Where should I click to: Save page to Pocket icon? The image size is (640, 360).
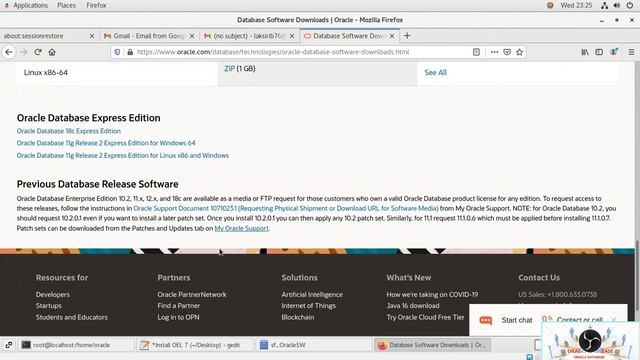click(x=507, y=52)
